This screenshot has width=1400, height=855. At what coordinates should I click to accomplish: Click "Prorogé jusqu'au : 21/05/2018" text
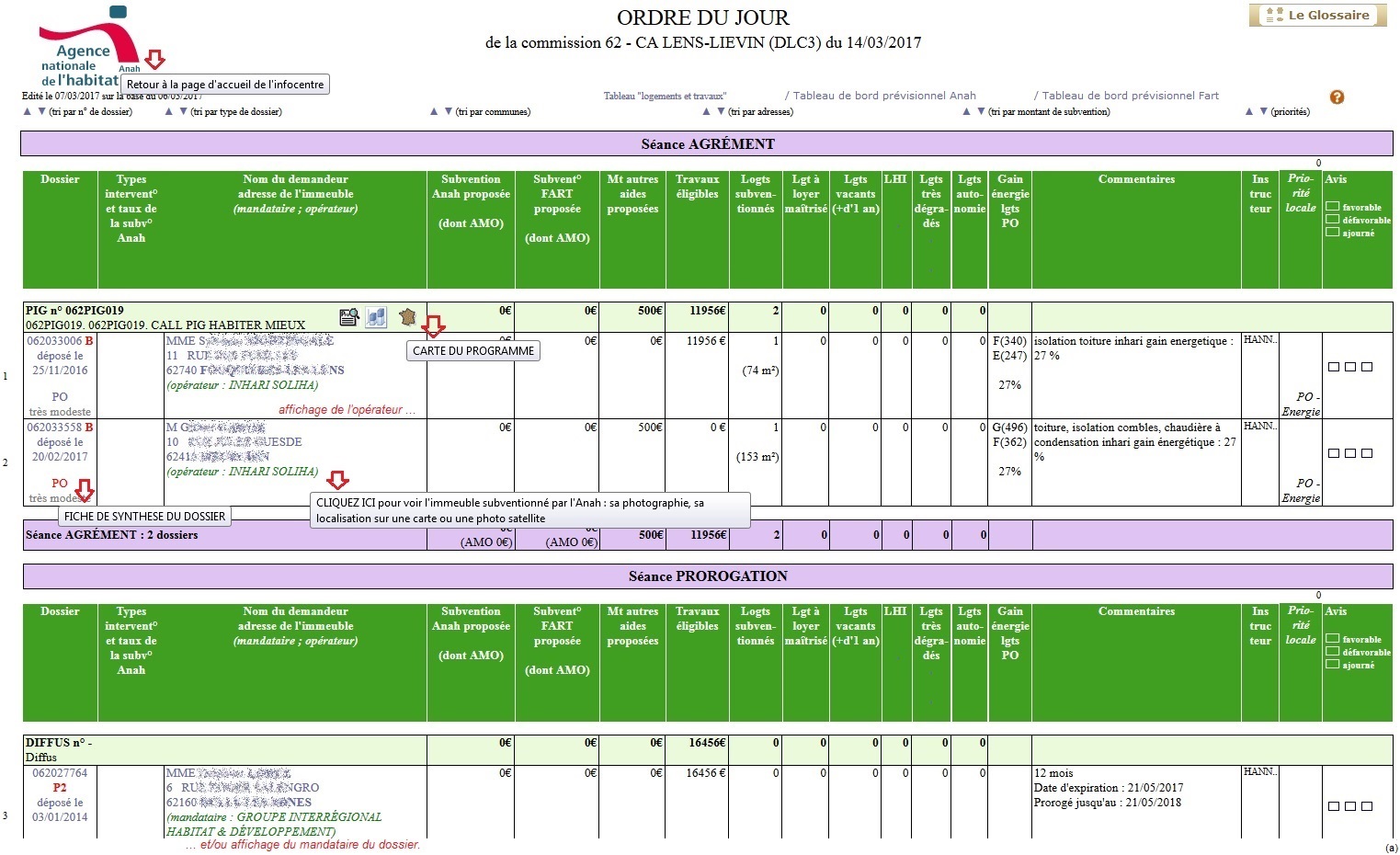(1108, 803)
